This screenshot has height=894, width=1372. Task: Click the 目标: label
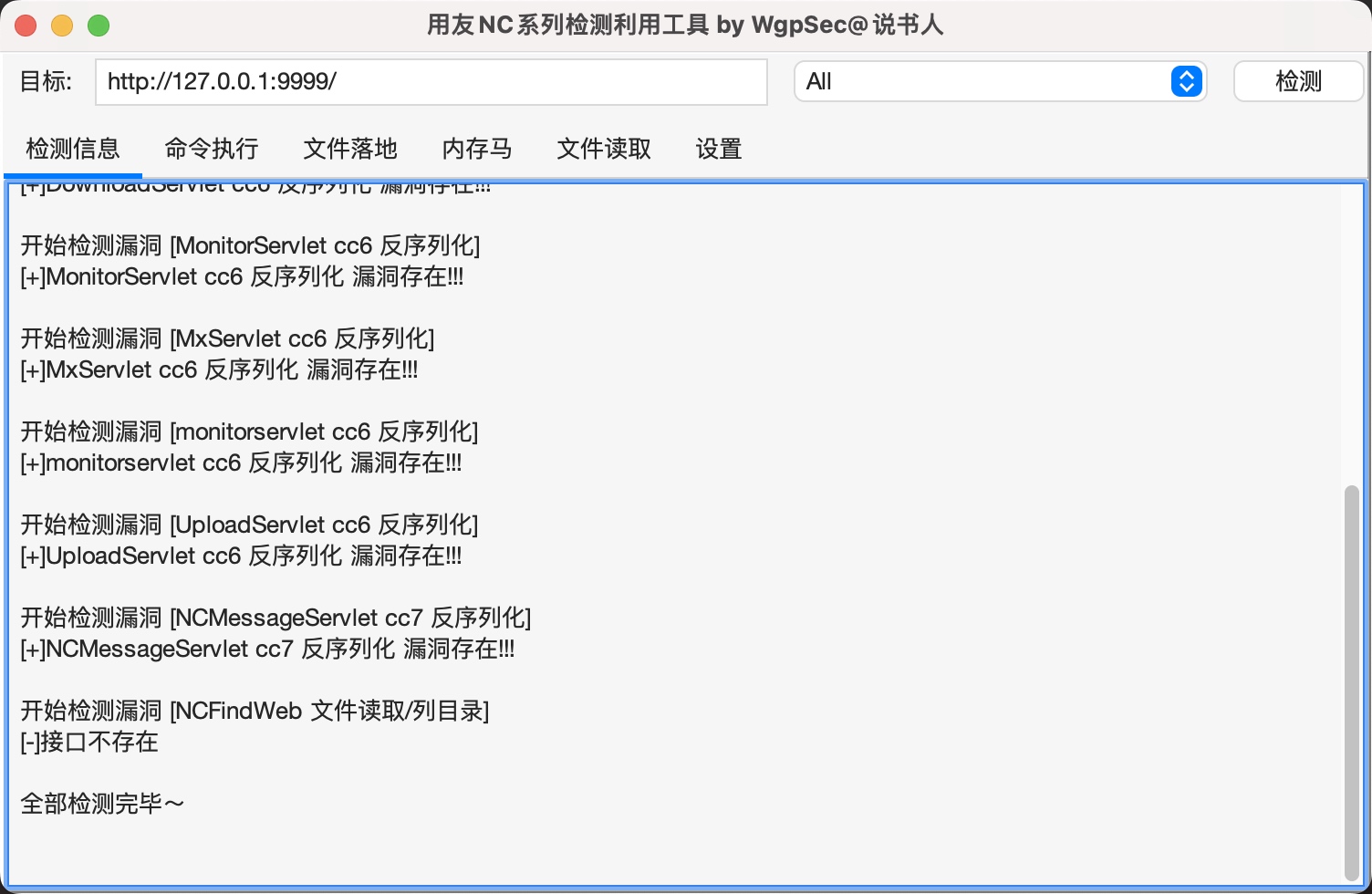tap(46, 81)
